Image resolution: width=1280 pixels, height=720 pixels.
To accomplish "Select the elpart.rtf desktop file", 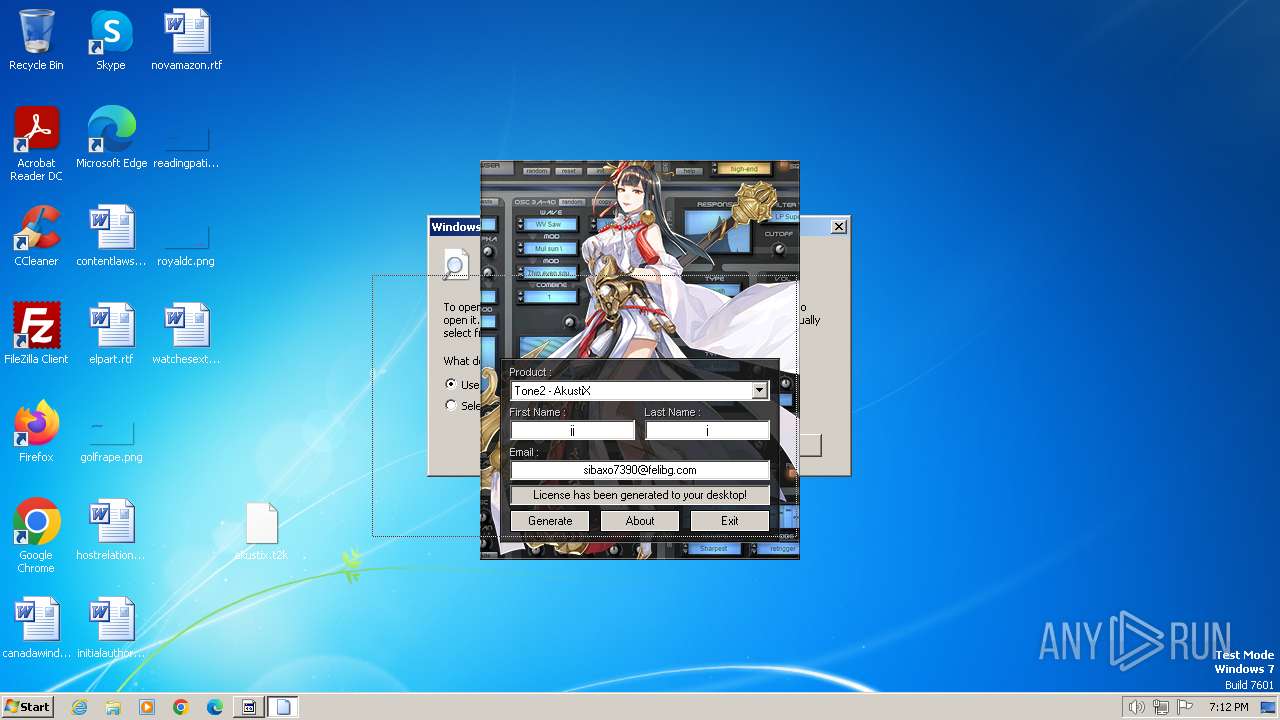I will coord(111,334).
